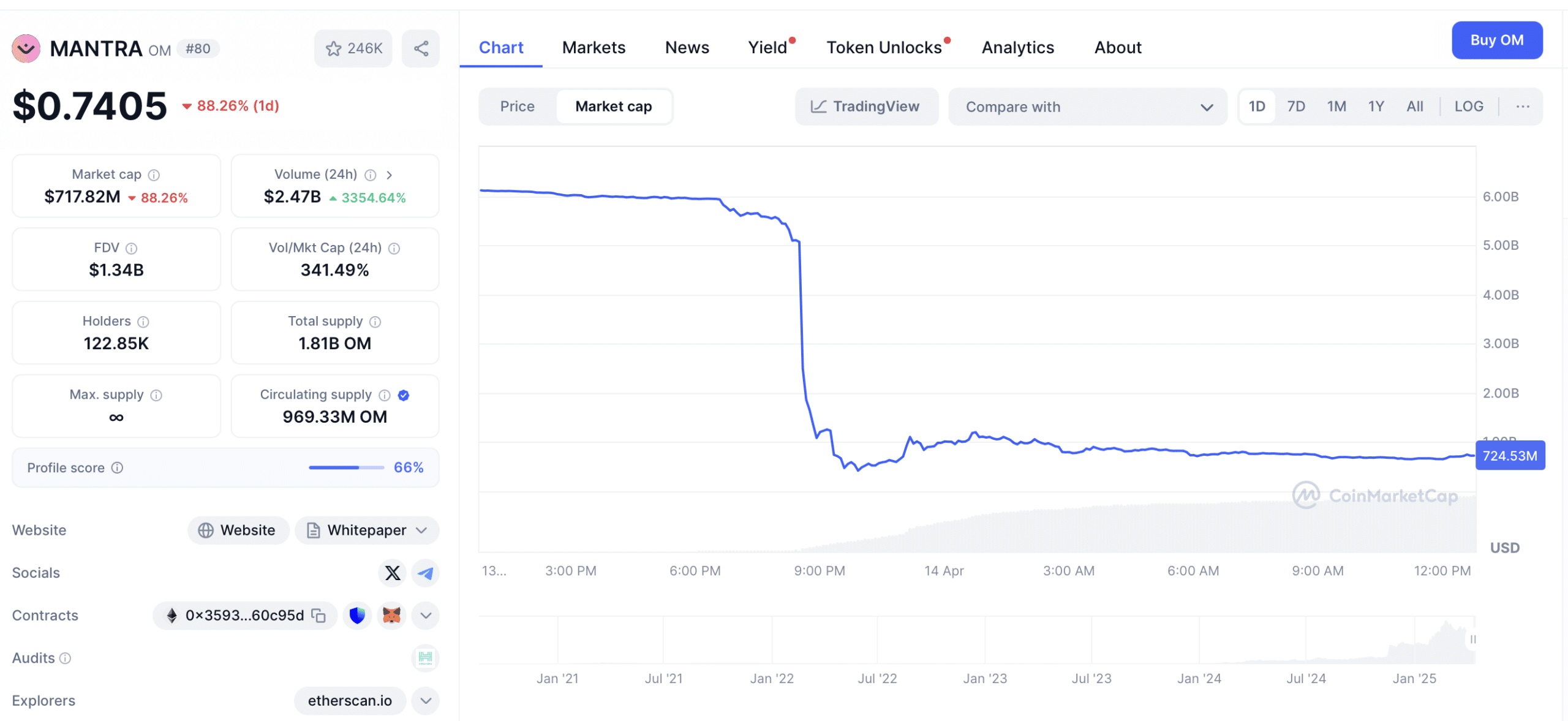
Task: Click the $2.47B volume value
Action: [x=292, y=197]
